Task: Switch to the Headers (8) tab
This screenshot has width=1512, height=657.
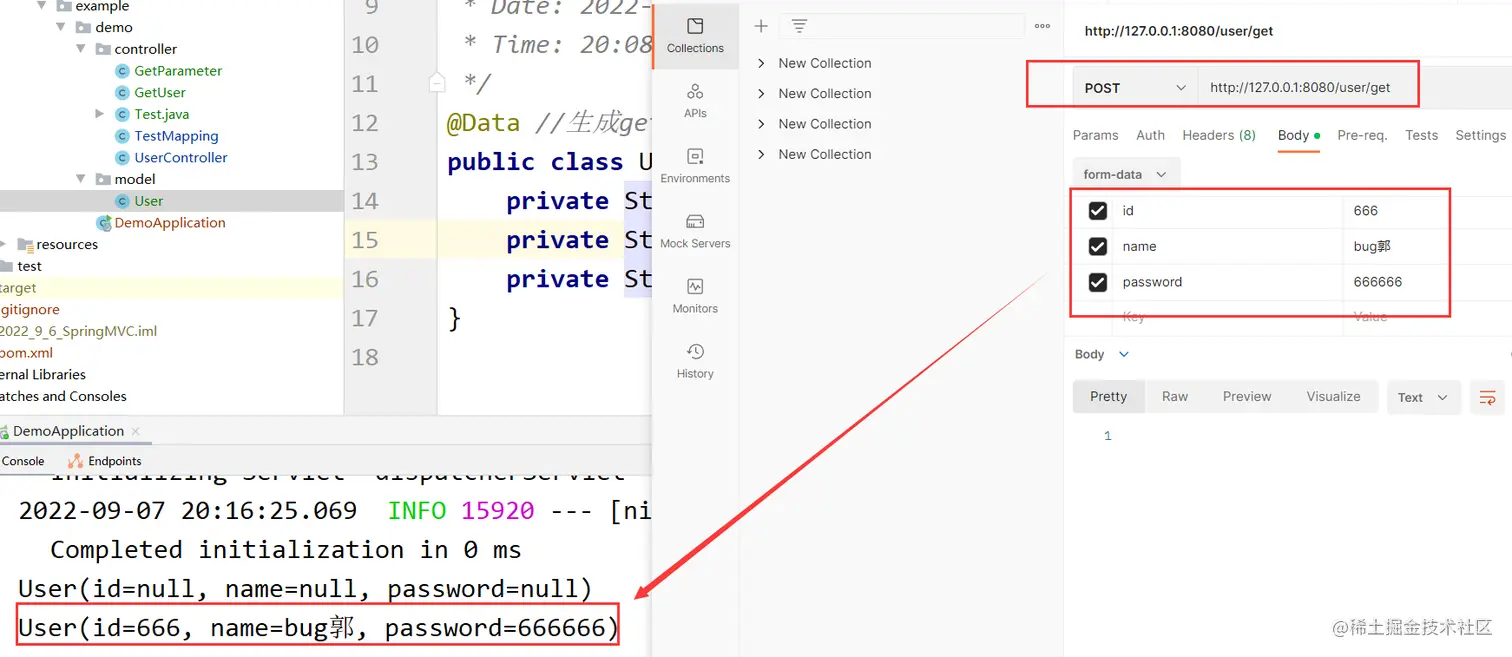Action: pos(1219,135)
